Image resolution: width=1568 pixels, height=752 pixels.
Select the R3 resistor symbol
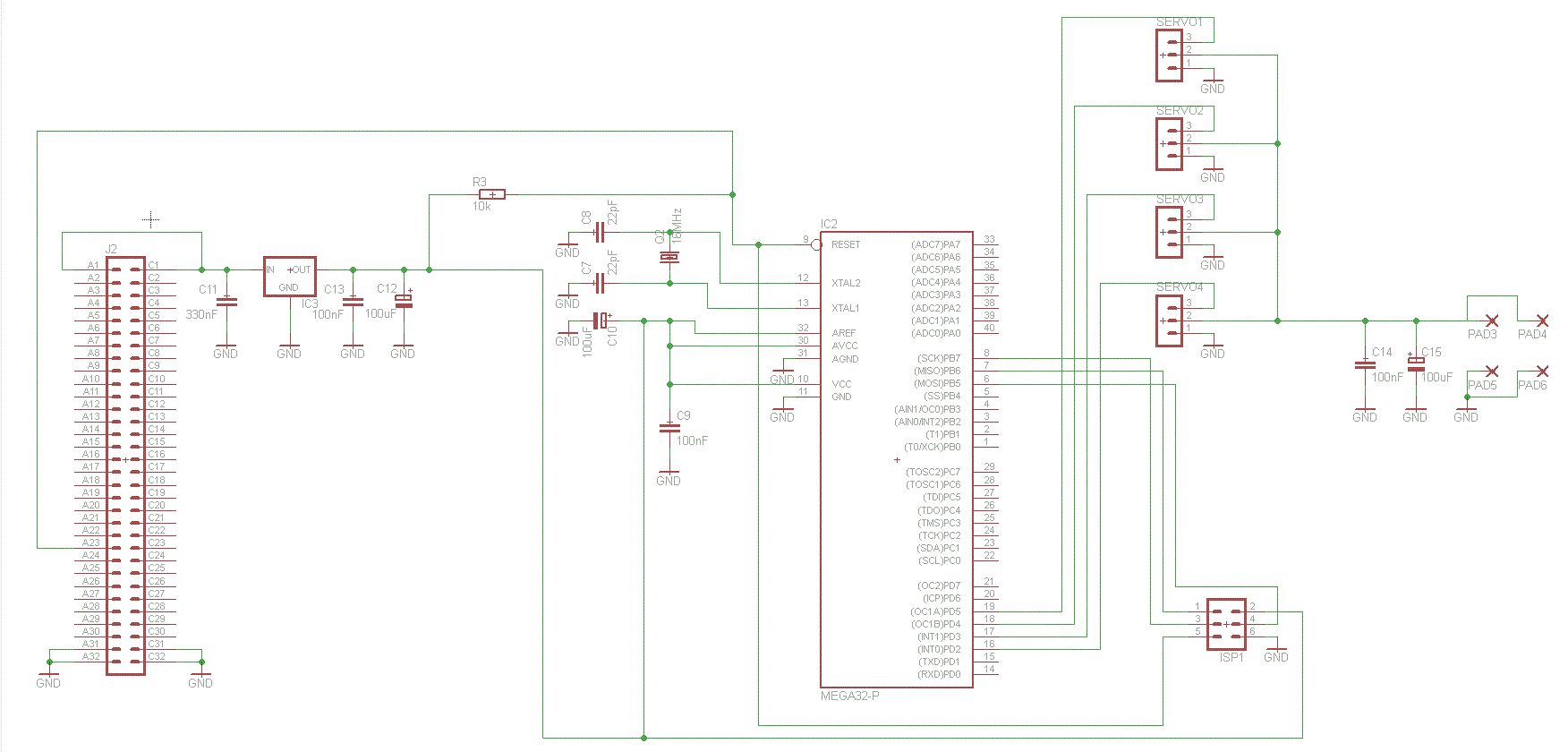[492, 194]
